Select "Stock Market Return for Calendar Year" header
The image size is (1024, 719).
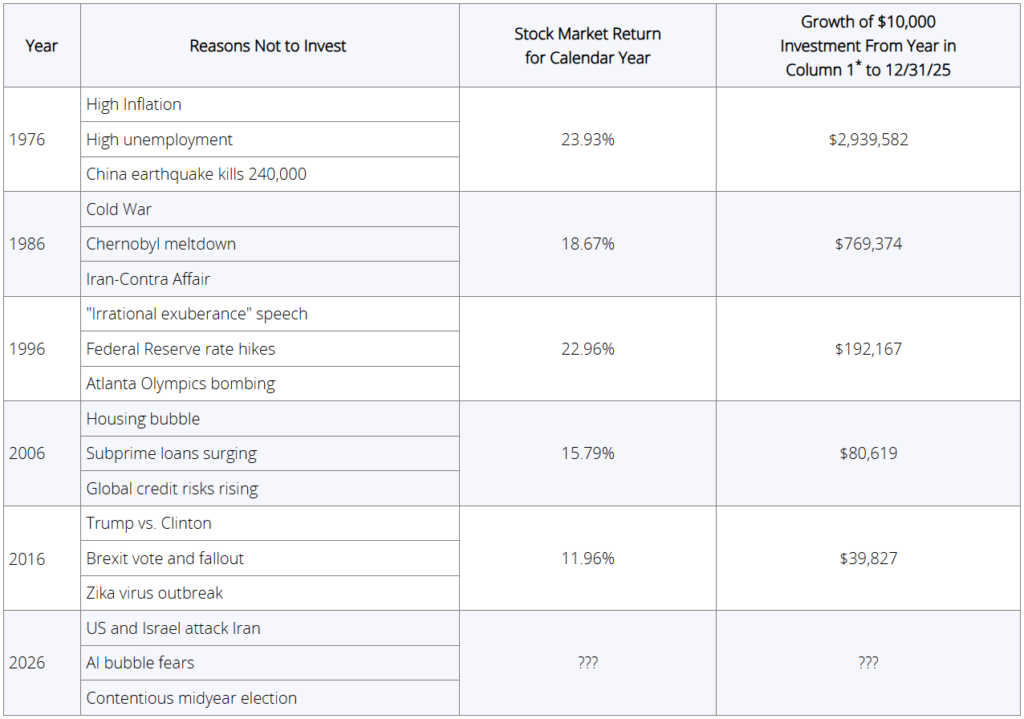(587, 46)
